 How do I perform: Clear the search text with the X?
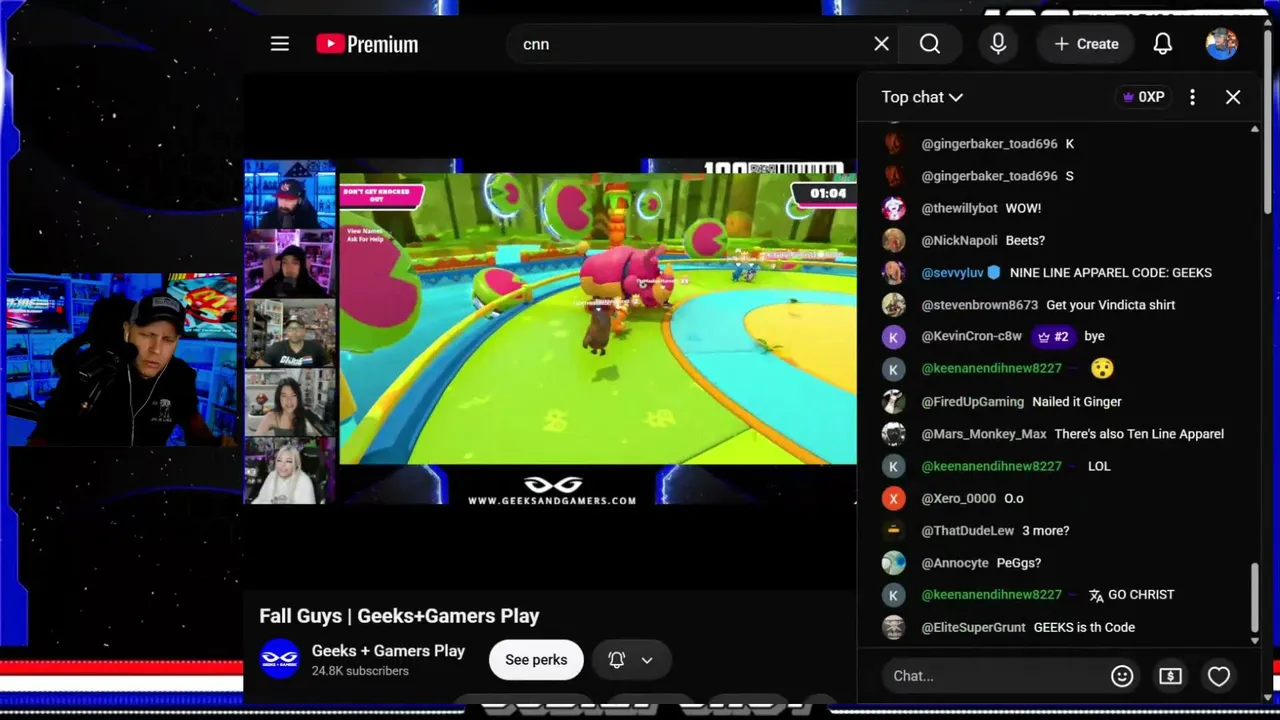click(x=881, y=44)
